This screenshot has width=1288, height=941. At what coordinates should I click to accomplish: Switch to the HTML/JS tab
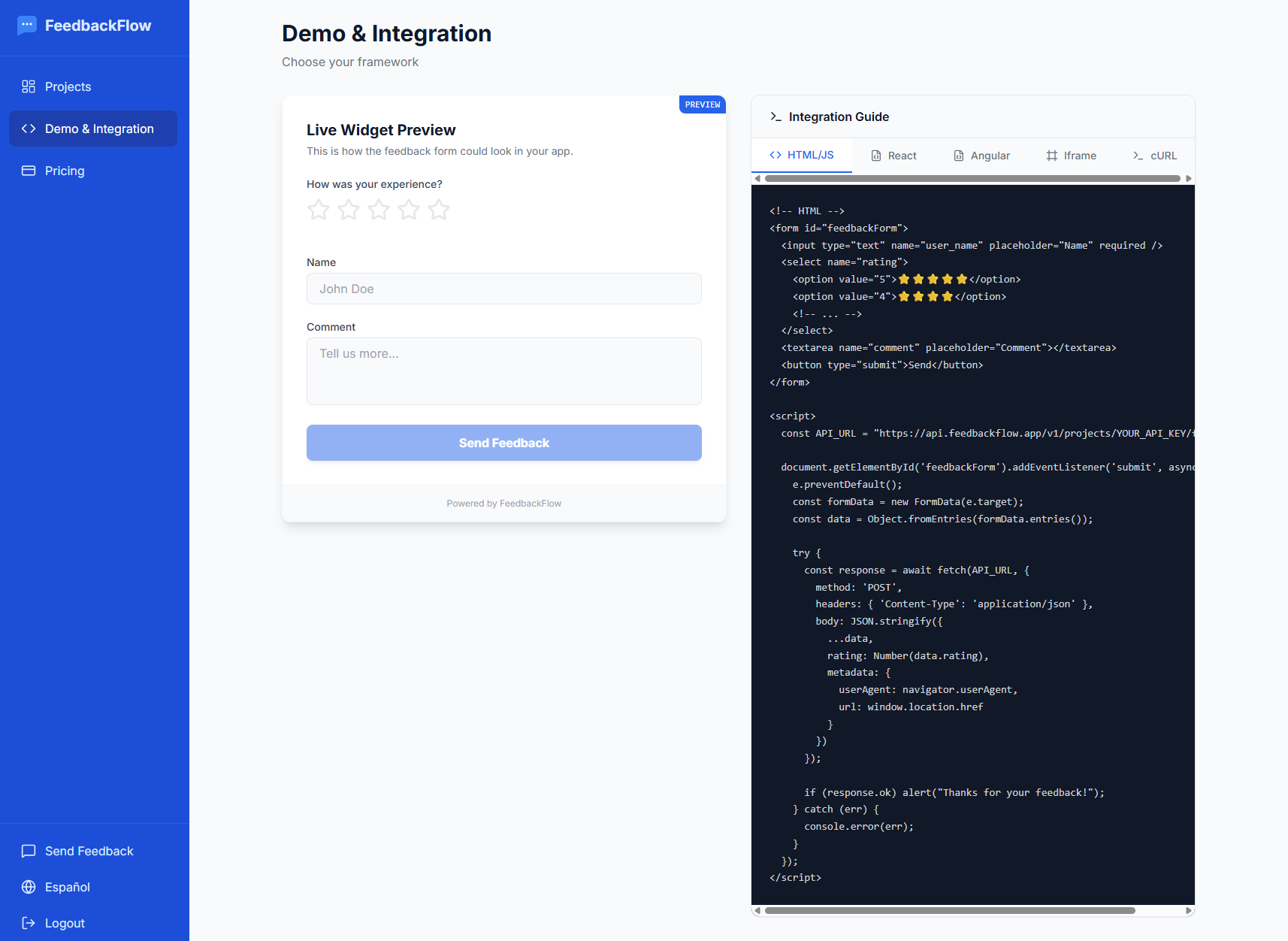pyautogui.click(x=802, y=155)
